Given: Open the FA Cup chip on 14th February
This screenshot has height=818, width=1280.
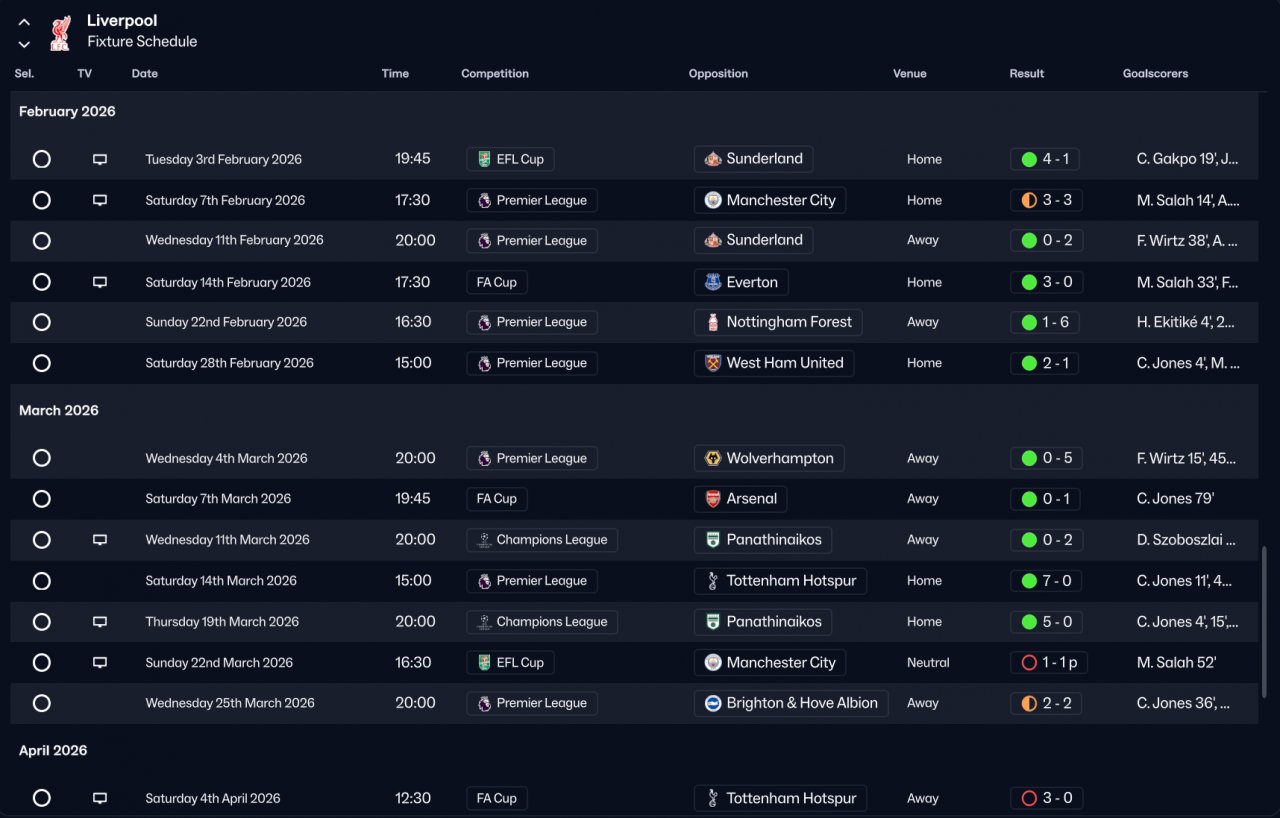Looking at the screenshot, I should click(x=497, y=282).
